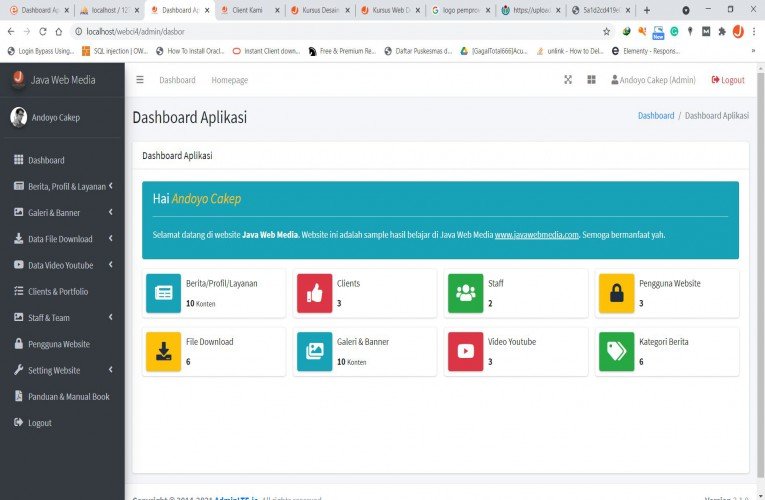Click the Pengguna Website lock icon box
The width and height of the screenshot is (765, 500).
617,293
